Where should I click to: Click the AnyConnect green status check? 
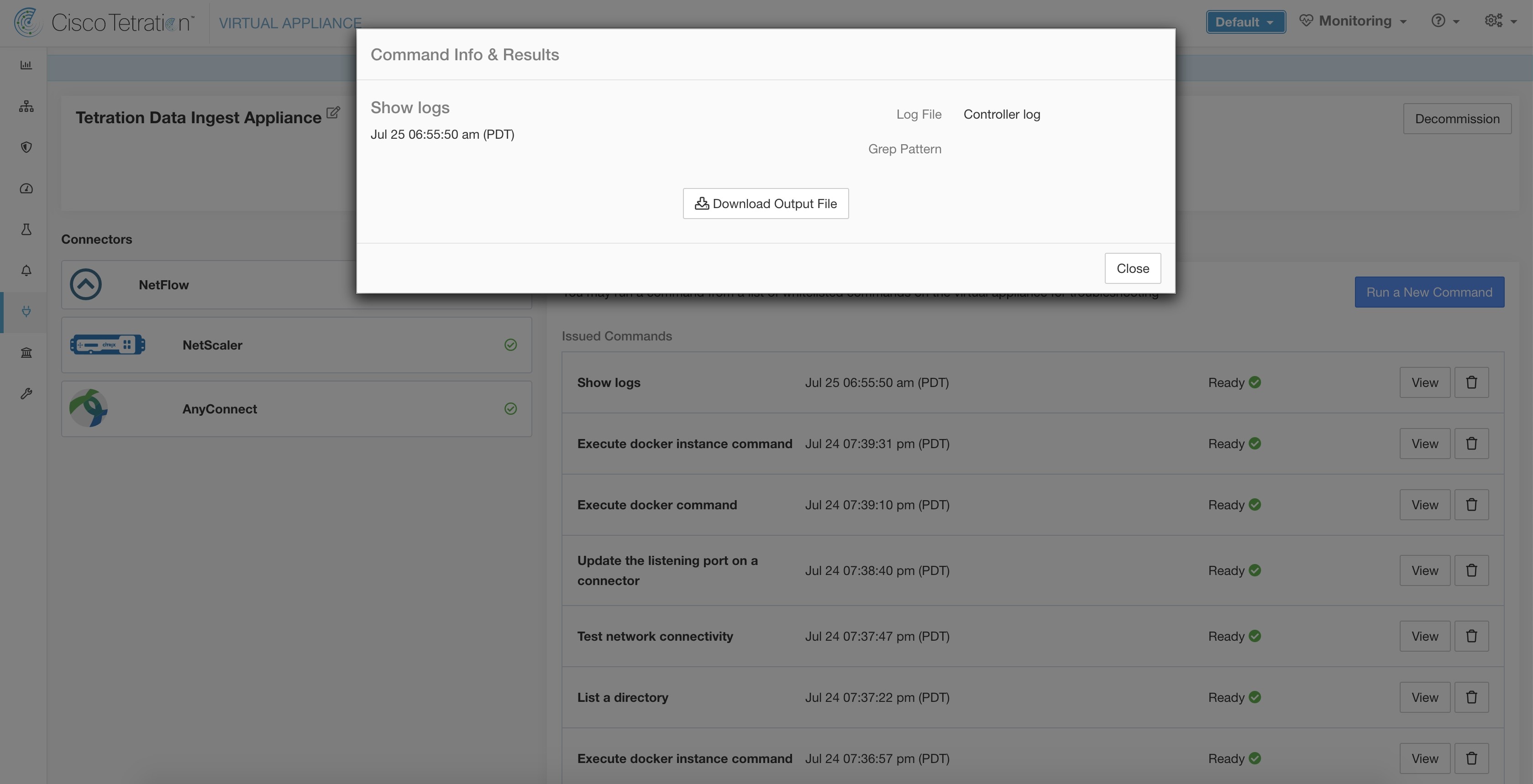(x=510, y=408)
